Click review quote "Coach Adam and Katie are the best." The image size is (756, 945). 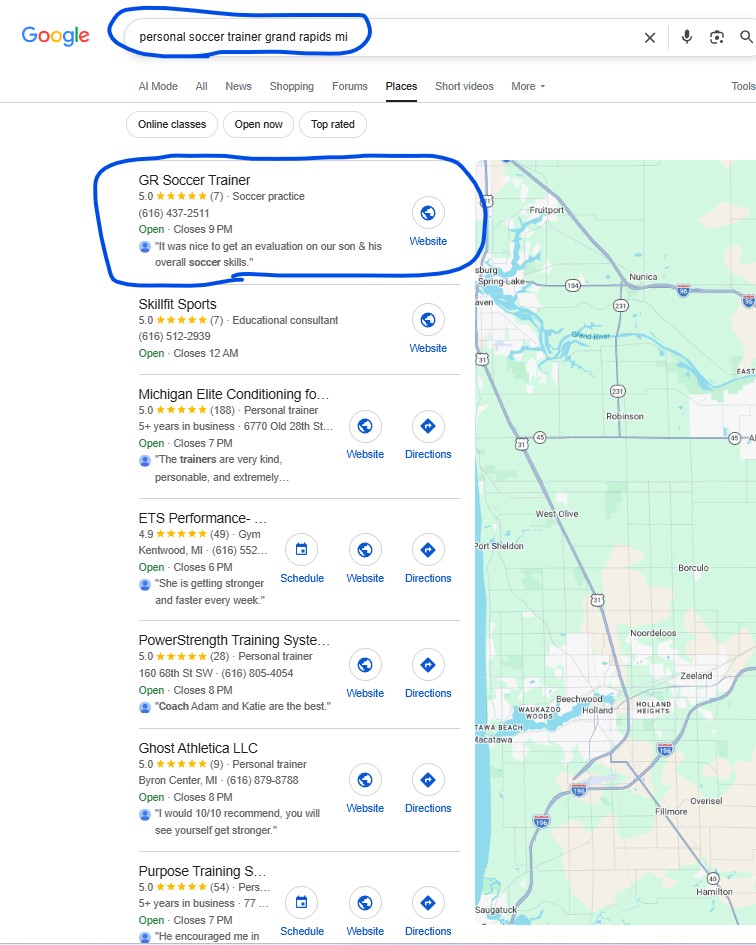[x=243, y=706]
